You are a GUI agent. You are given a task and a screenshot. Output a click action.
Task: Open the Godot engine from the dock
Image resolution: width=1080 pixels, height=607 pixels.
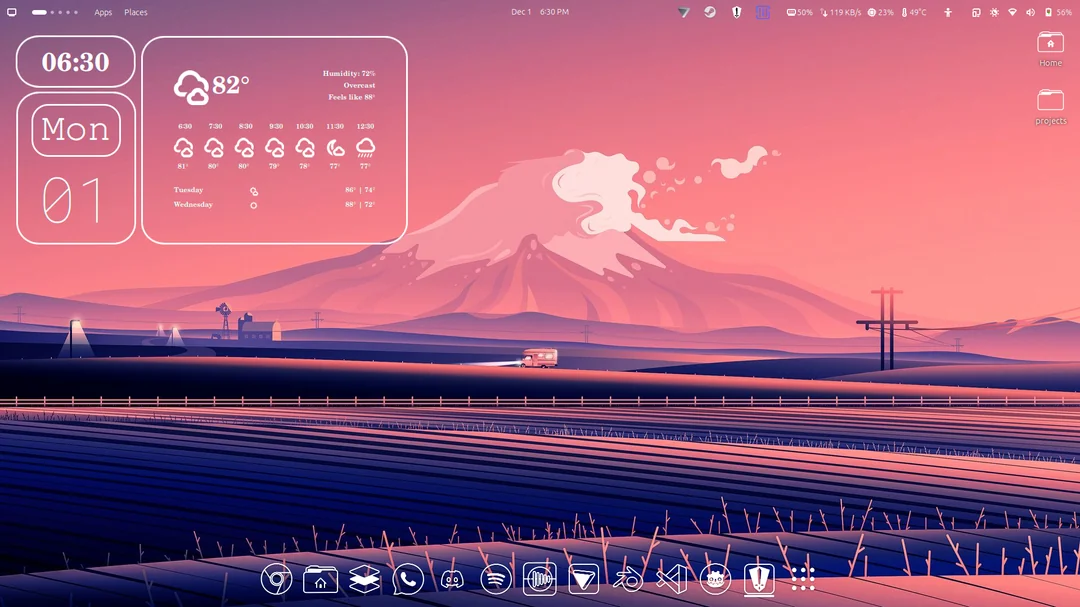[x=714, y=578]
